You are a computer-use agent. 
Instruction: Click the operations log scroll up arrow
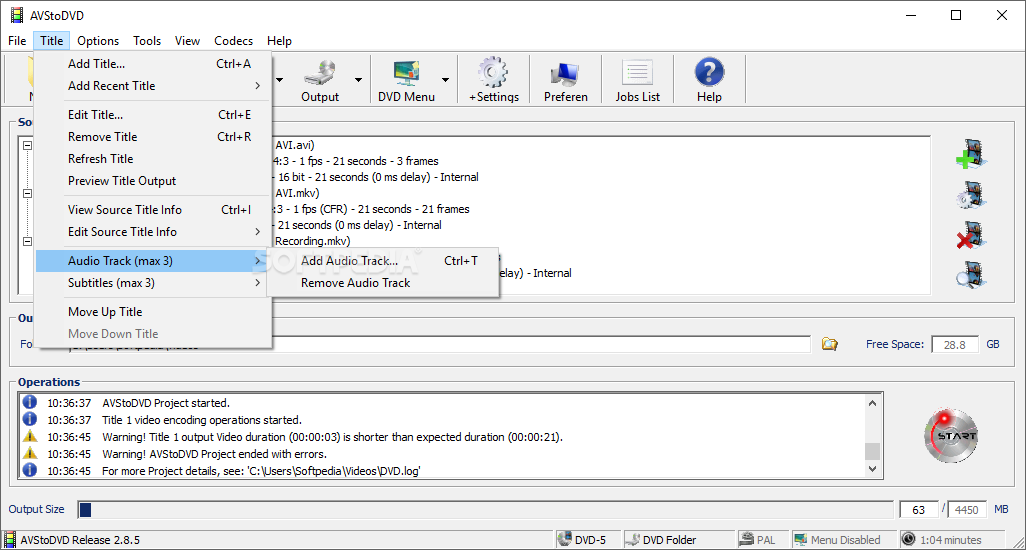click(872, 403)
